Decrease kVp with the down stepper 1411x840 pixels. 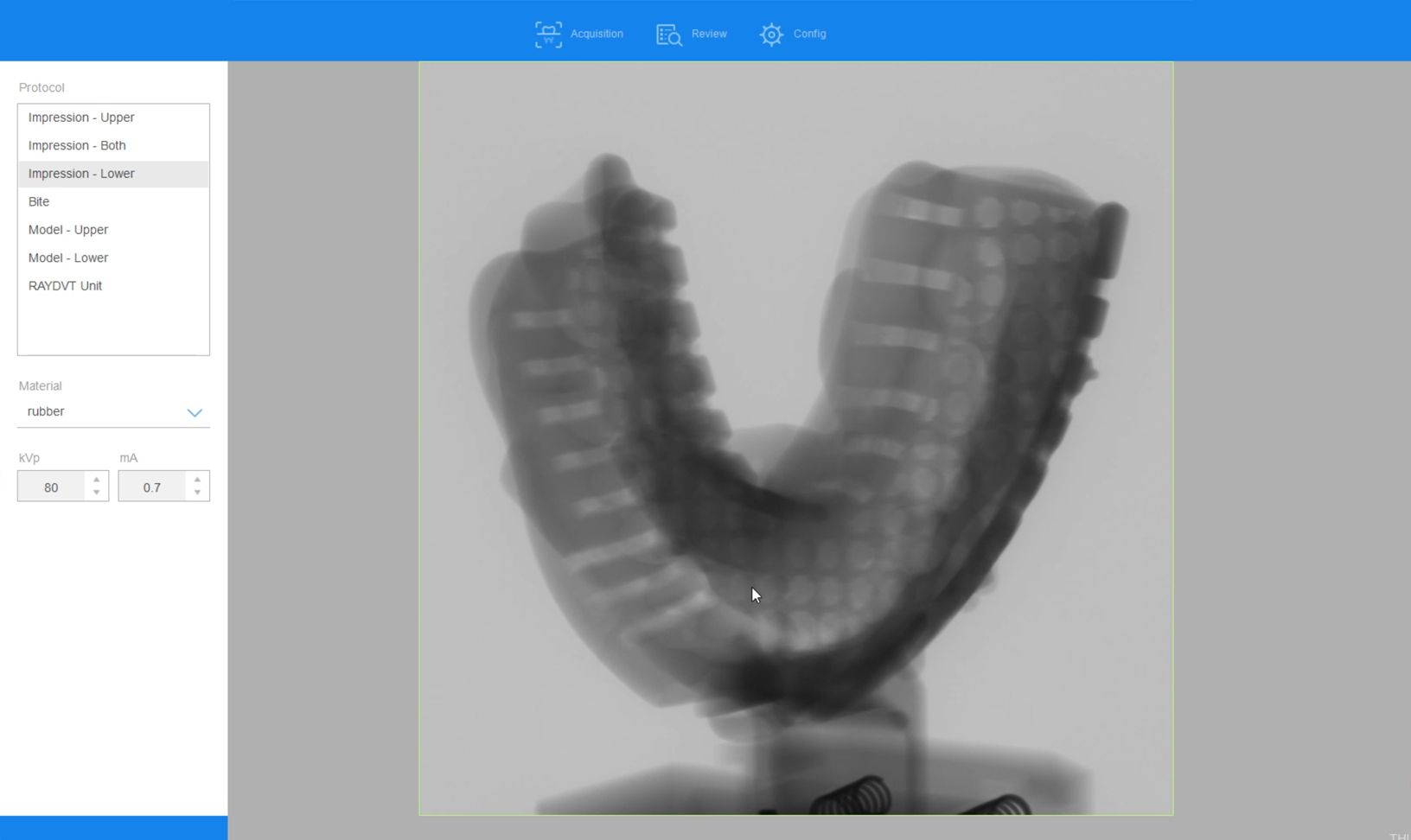[x=95, y=492]
